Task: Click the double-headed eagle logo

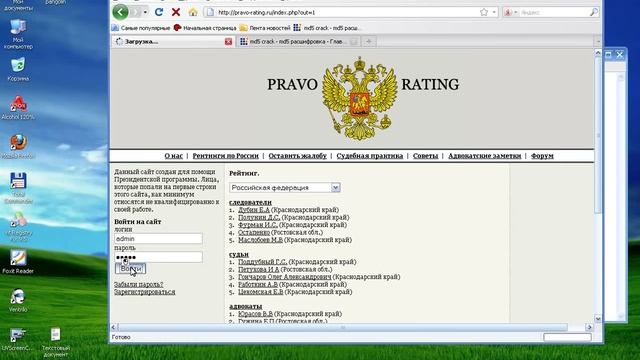Action: pyautogui.click(x=360, y=98)
